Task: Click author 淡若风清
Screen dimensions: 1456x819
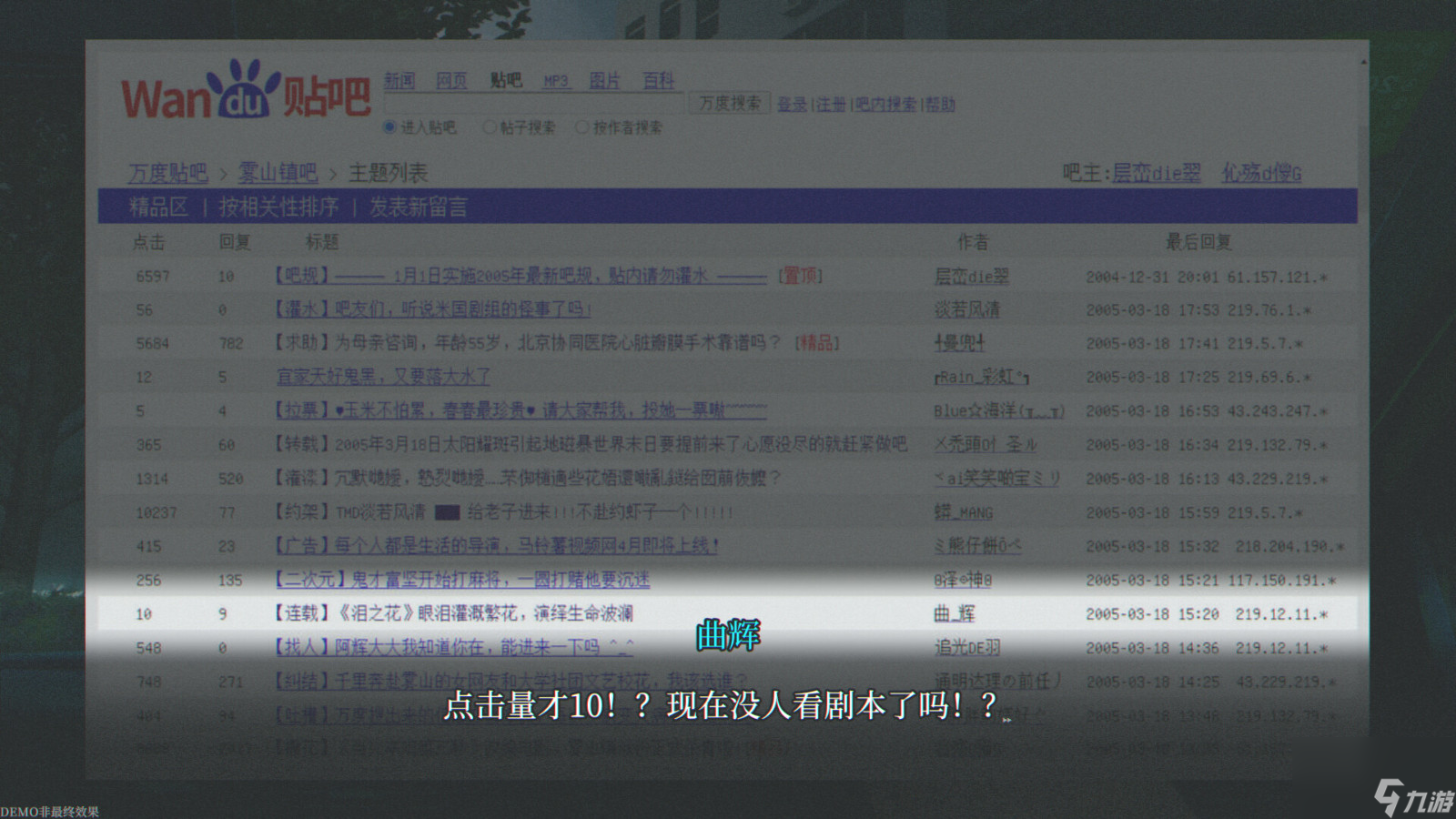Action: pyautogui.click(x=966, y=309)
